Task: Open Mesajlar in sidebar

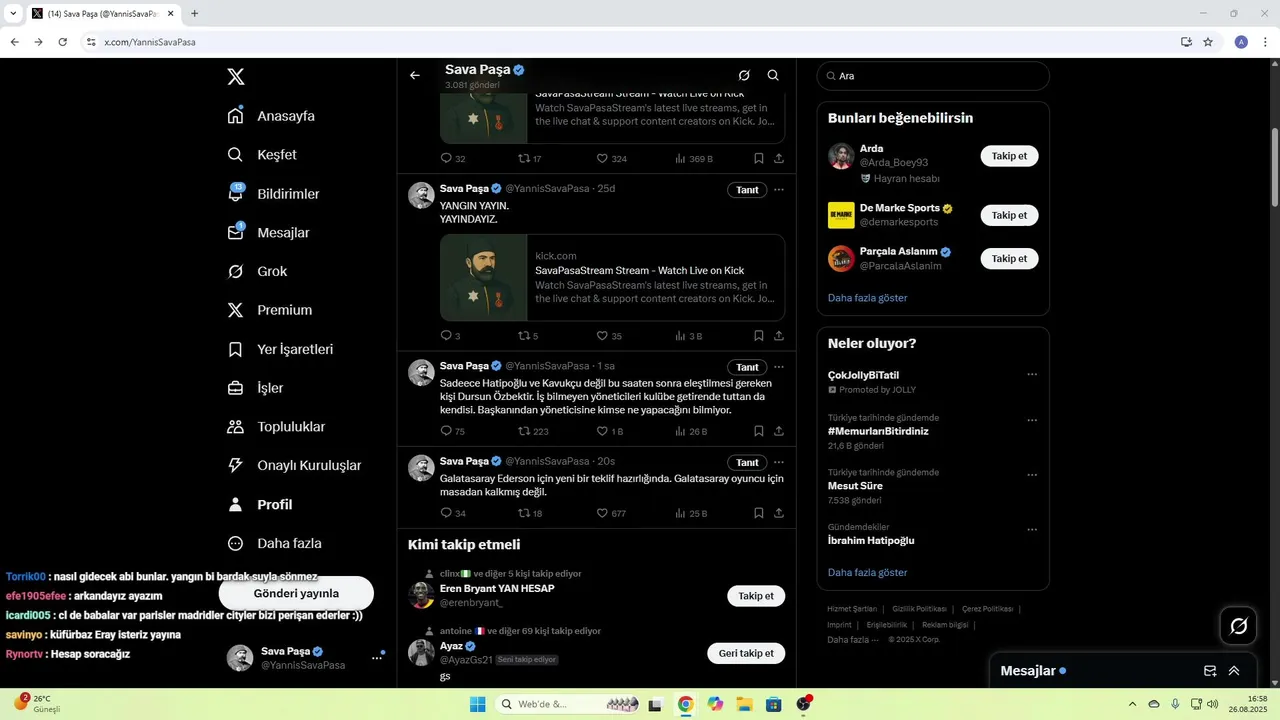Action: coord(268,233)
